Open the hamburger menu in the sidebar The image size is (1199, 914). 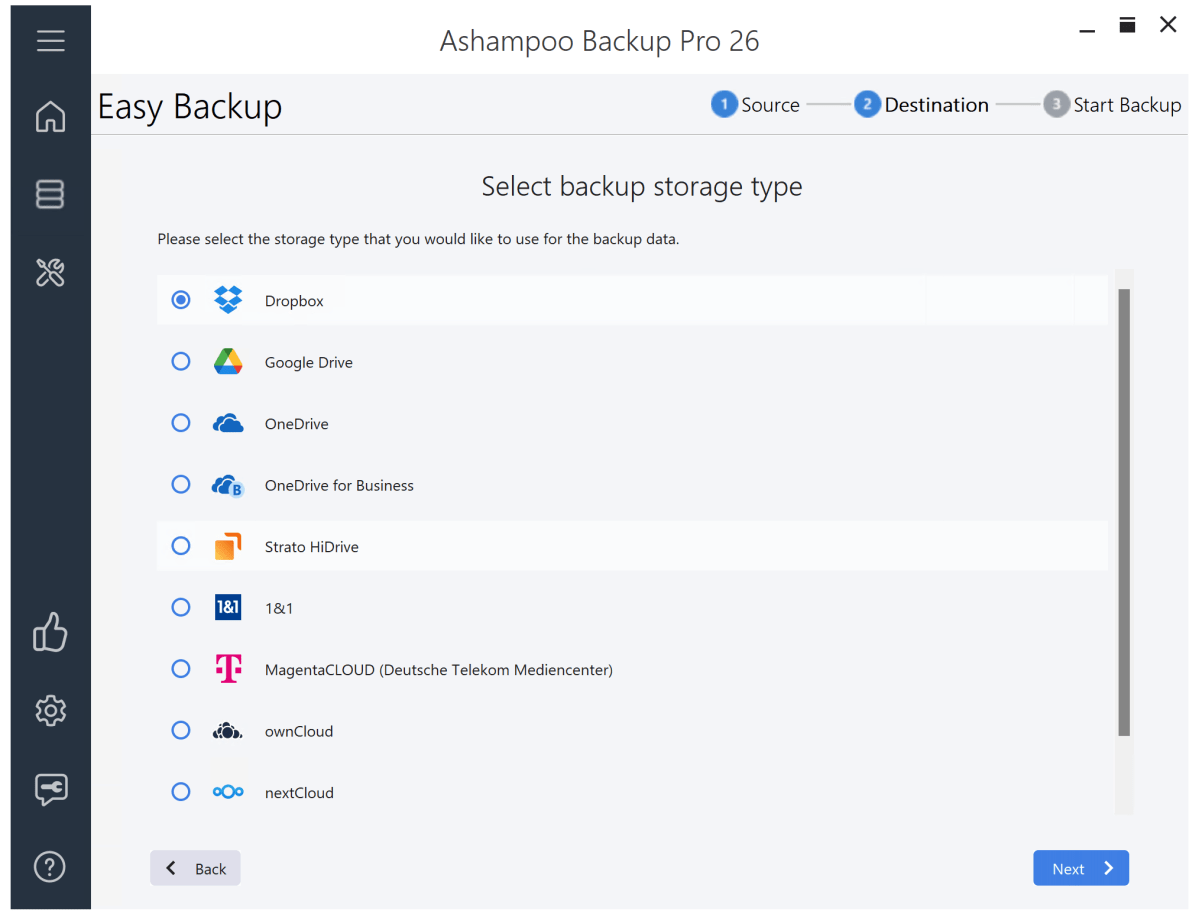coord(50,40)
